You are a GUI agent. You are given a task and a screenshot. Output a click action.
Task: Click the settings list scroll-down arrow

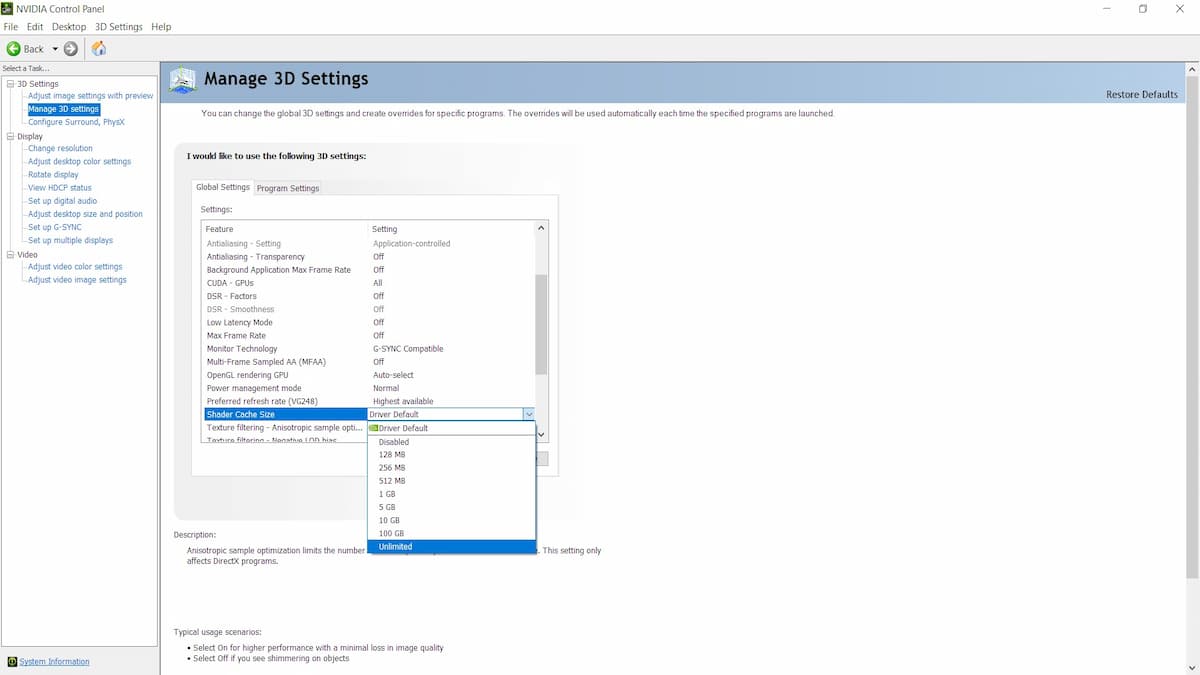pyautogui.click(x=542, y=434)
